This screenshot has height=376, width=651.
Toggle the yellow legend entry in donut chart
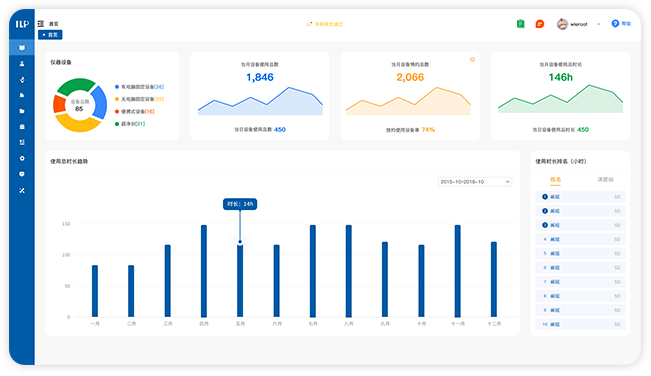(x=140, y=99)
